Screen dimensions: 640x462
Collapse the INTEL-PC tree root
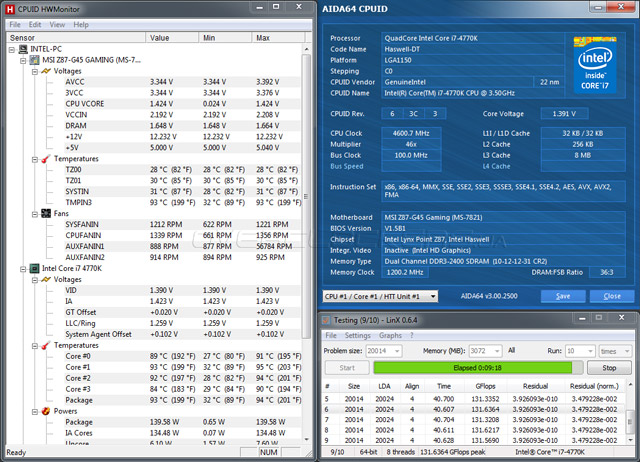(x=10, y=48)
